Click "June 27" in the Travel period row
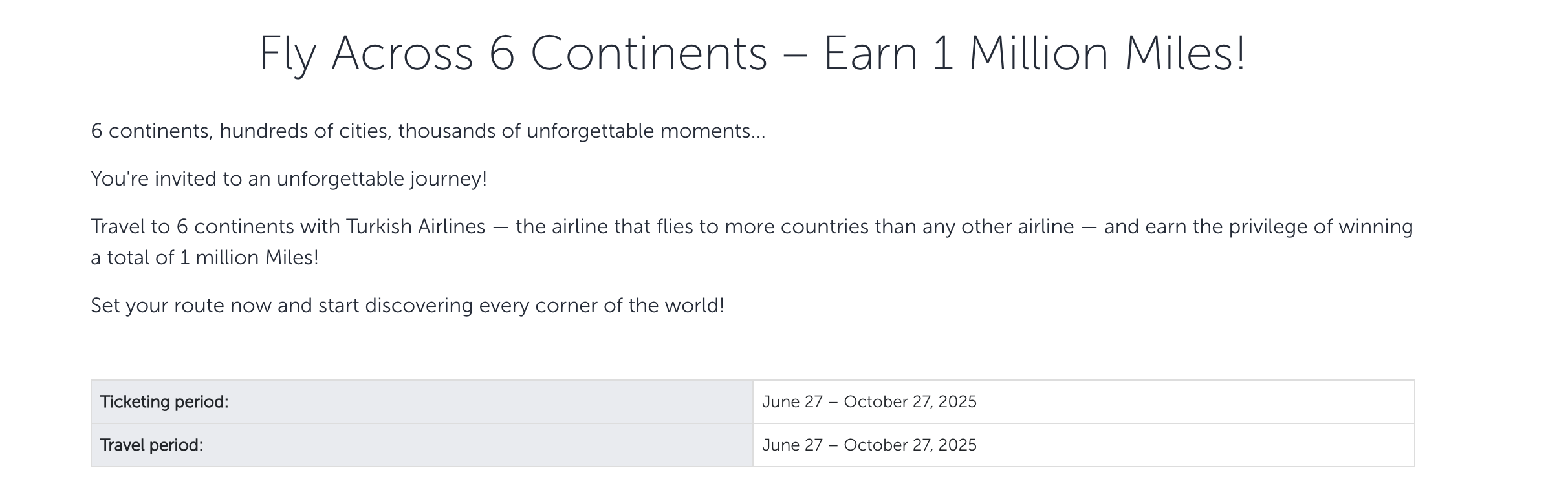Screen dimensions: 1568x499 point(792,445)
